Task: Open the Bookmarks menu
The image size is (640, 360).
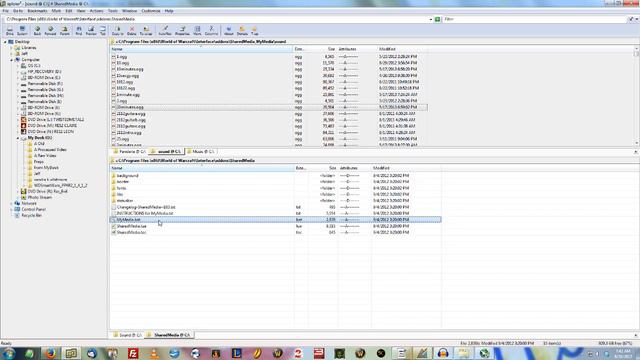Action: tap(37, 11)
